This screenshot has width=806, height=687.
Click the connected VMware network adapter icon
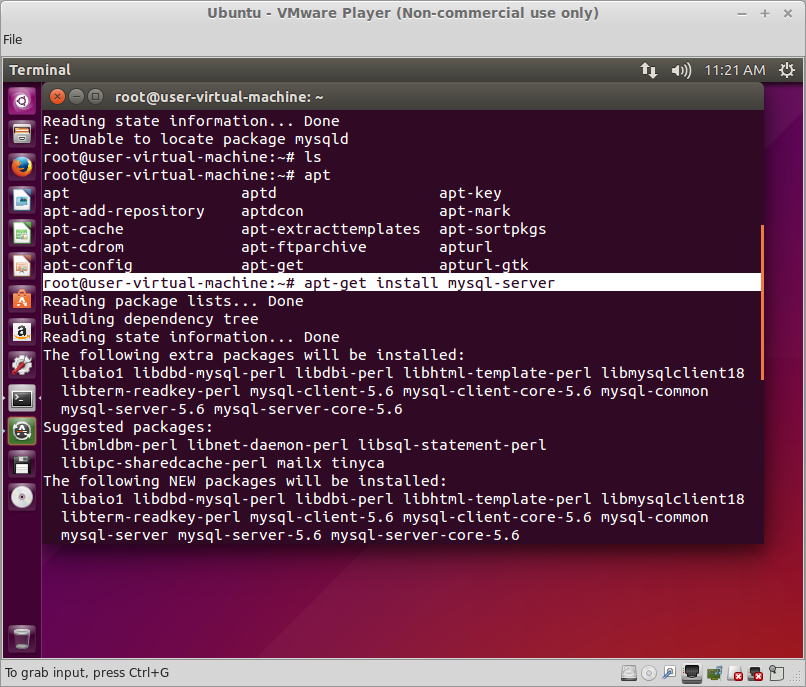692,673
